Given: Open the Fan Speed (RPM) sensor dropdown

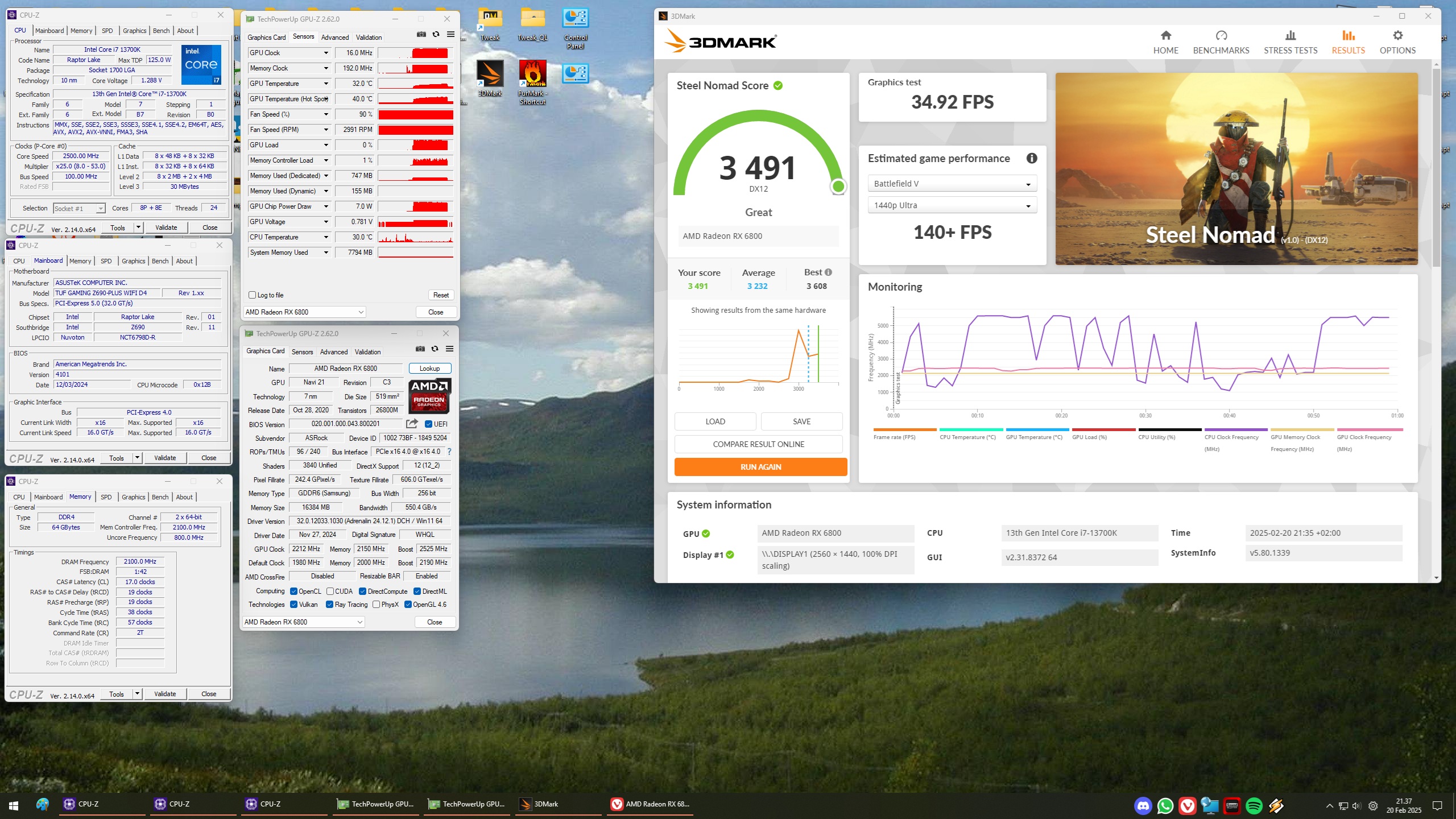Looking at the screenshot, I should tap(326, 130).
